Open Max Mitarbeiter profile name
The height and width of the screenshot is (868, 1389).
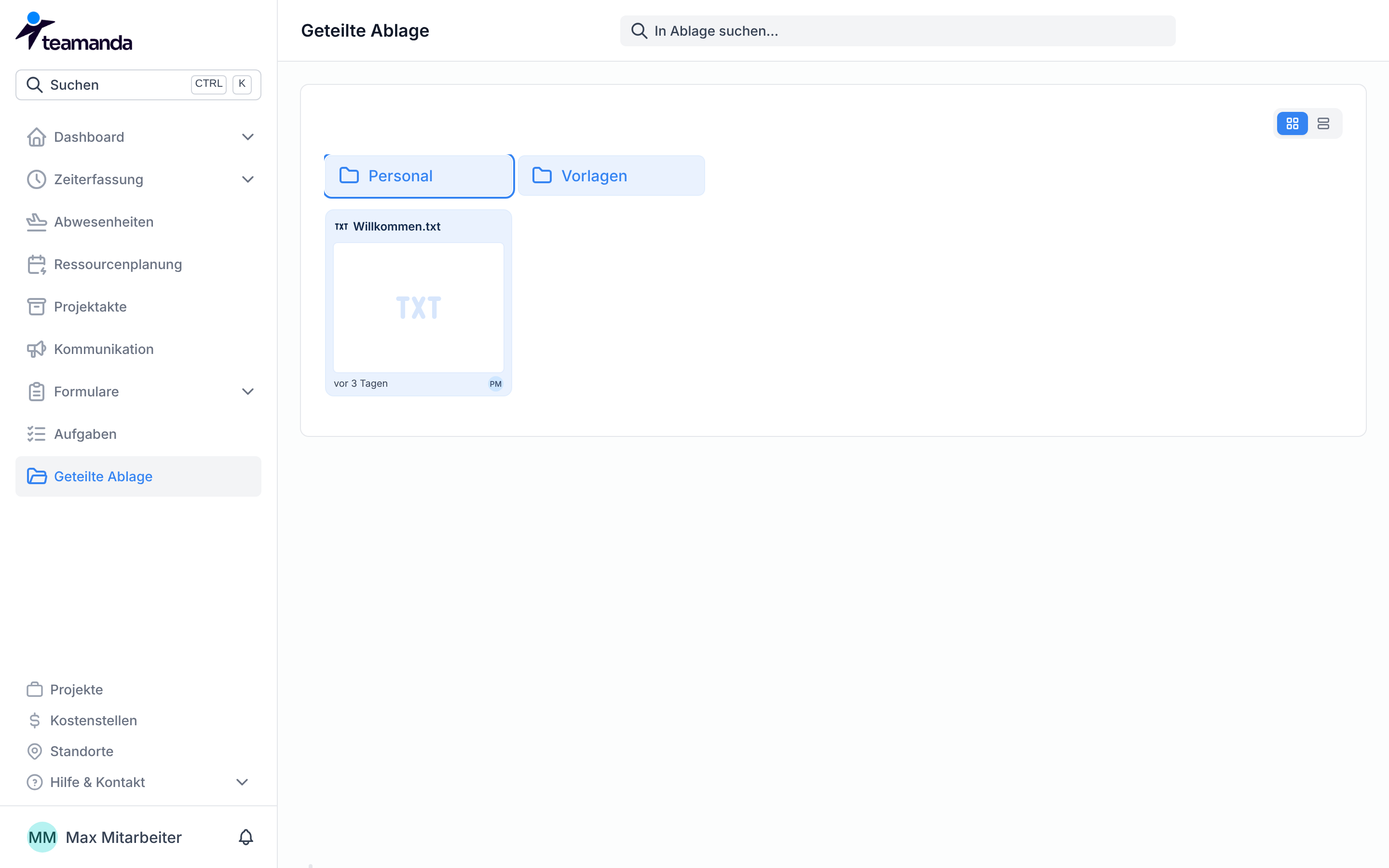point(123,838)
